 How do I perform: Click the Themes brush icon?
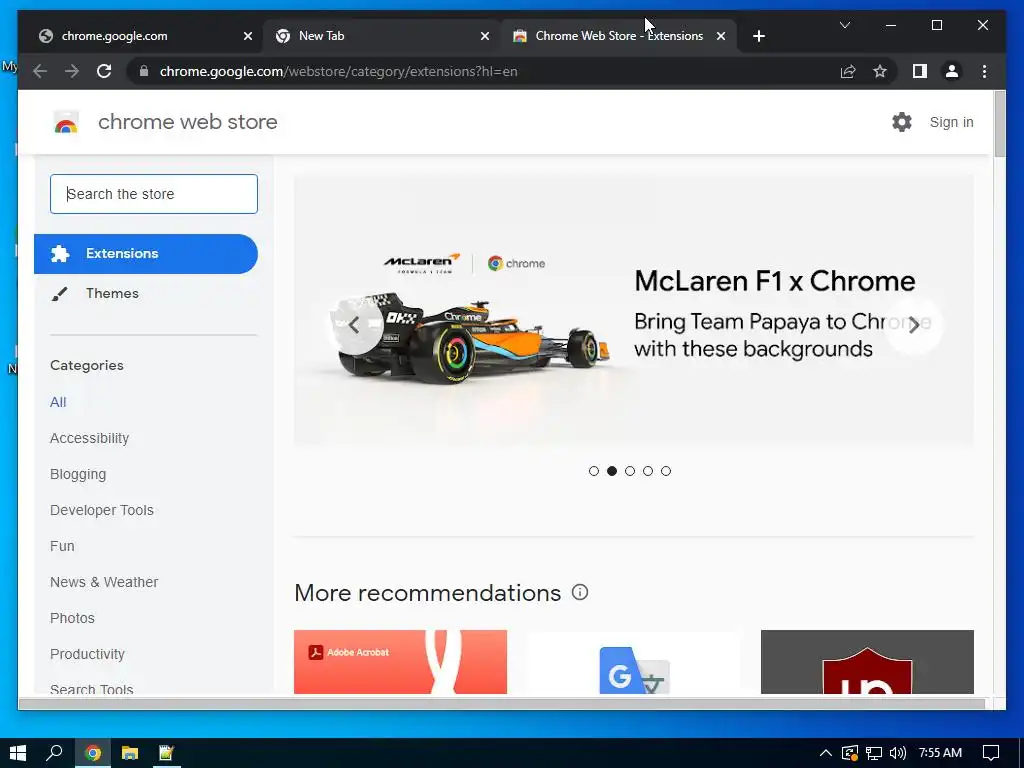click(x=59, y=294)
